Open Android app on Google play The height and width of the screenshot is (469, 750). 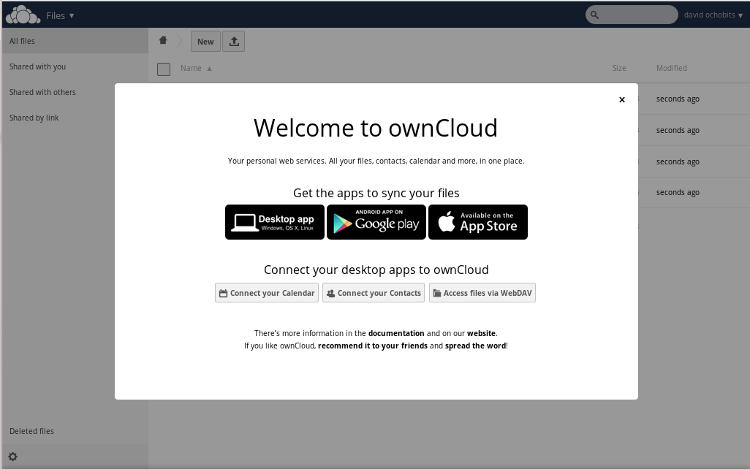(x=376, y=222)
